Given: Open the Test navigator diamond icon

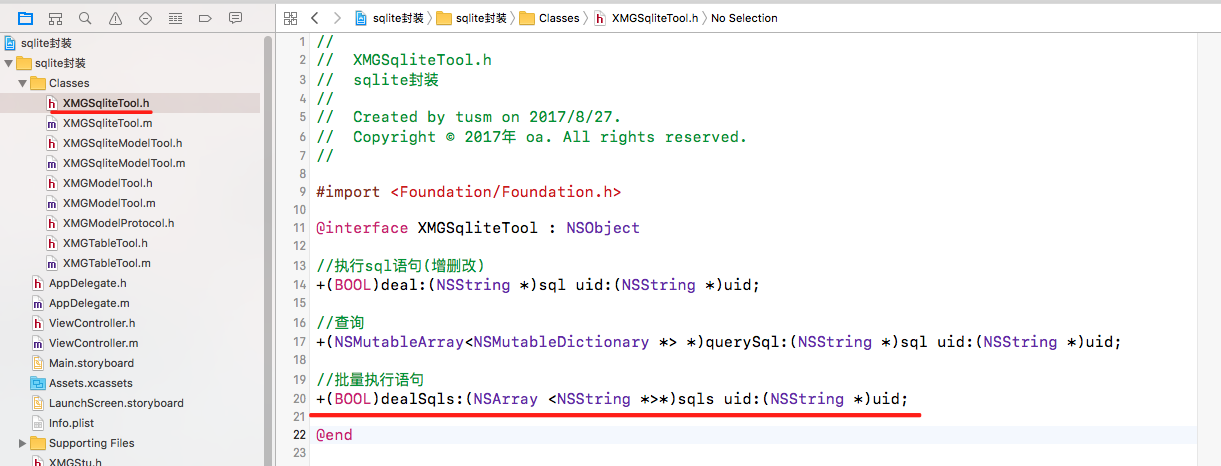Looking at the screenshot, I should pyautogui.click(x=145, y=18).
